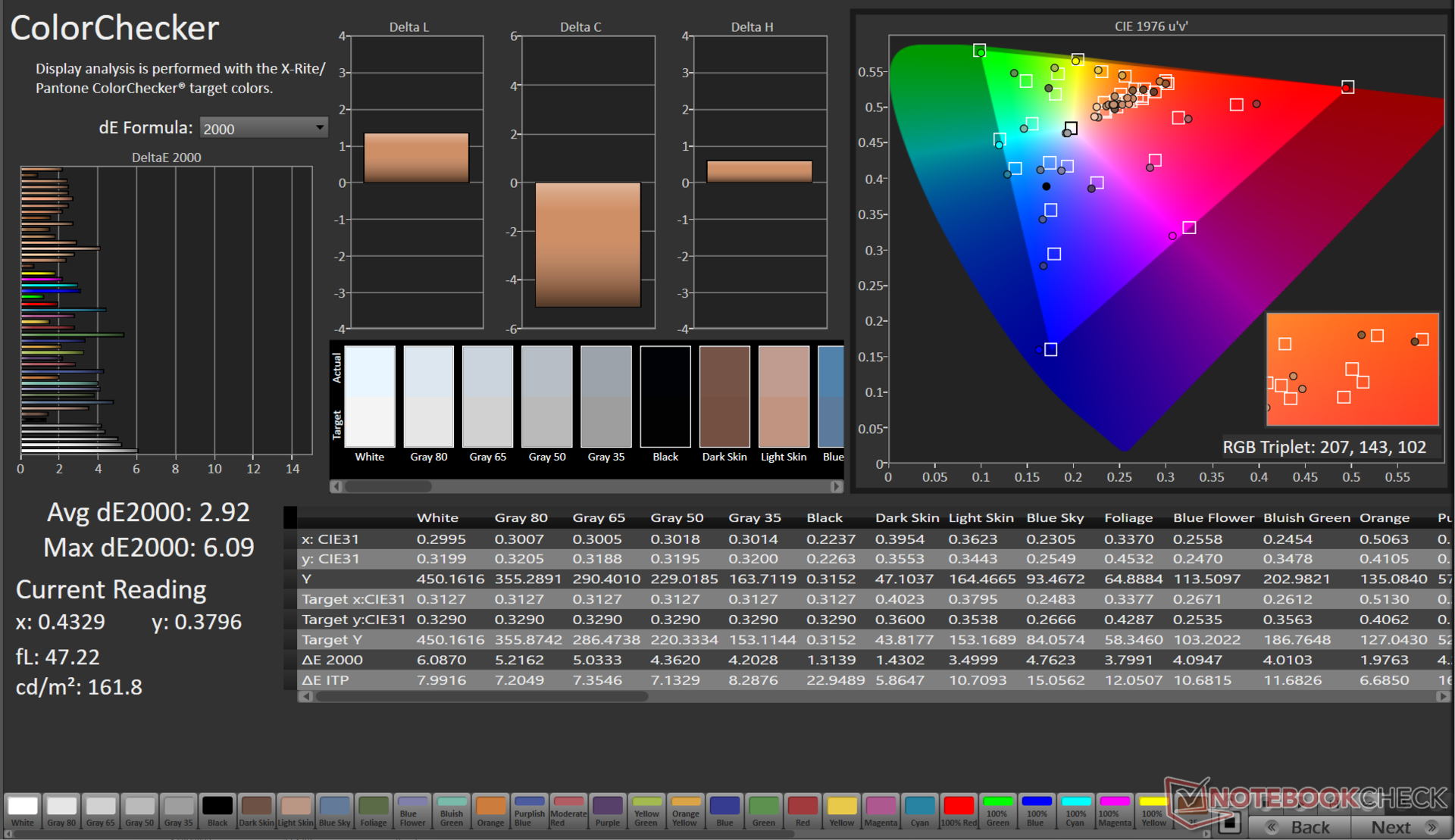Pick the Cyan color patch
Viewport: 1455px width, 840px height.
coord(919,811)
